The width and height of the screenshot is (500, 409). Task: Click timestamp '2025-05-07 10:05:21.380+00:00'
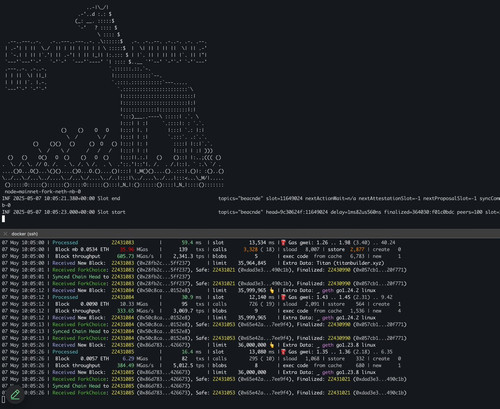54,199
